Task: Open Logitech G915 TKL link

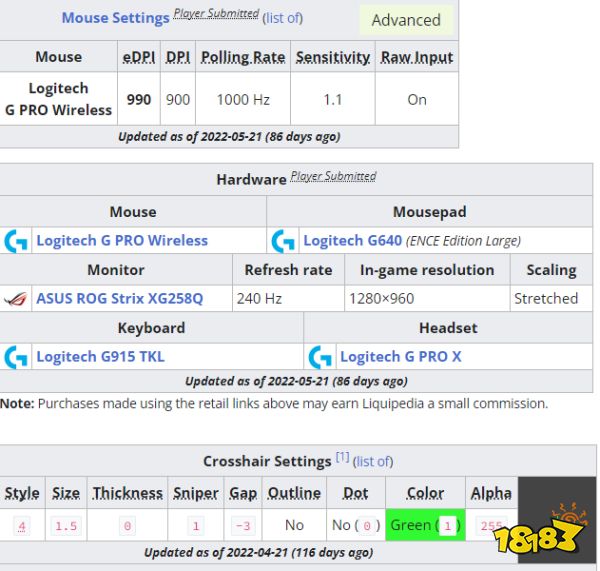Action: [100, 357]
